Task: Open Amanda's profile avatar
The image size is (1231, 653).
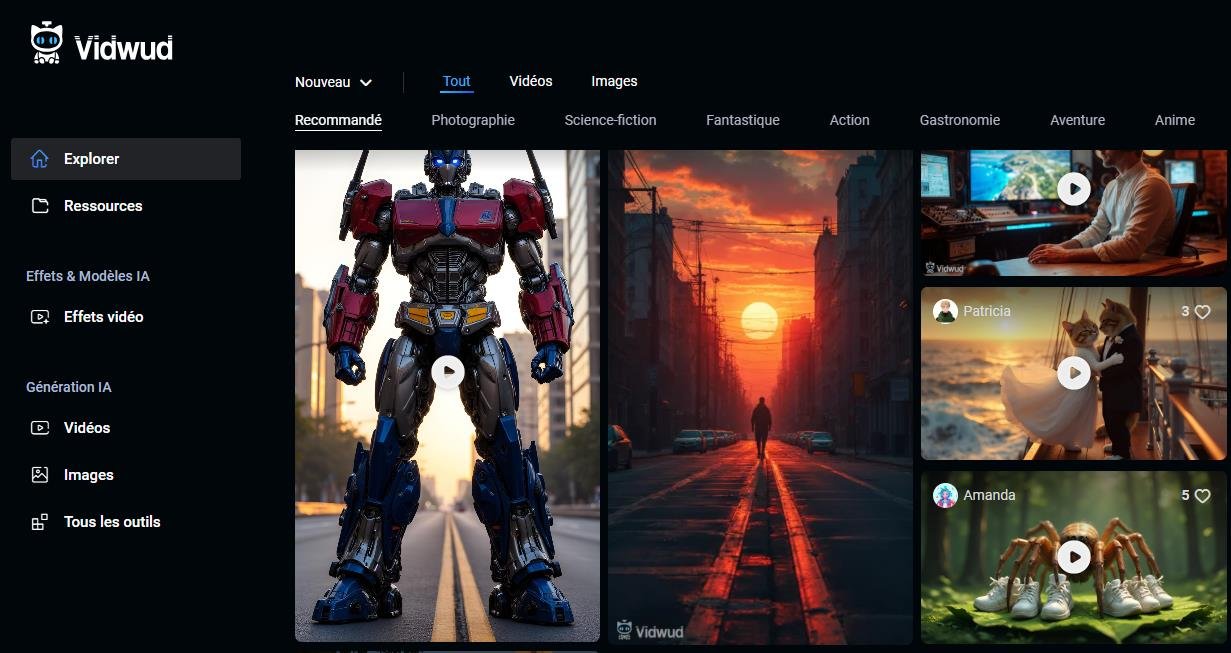Action: tap(945, 495)
